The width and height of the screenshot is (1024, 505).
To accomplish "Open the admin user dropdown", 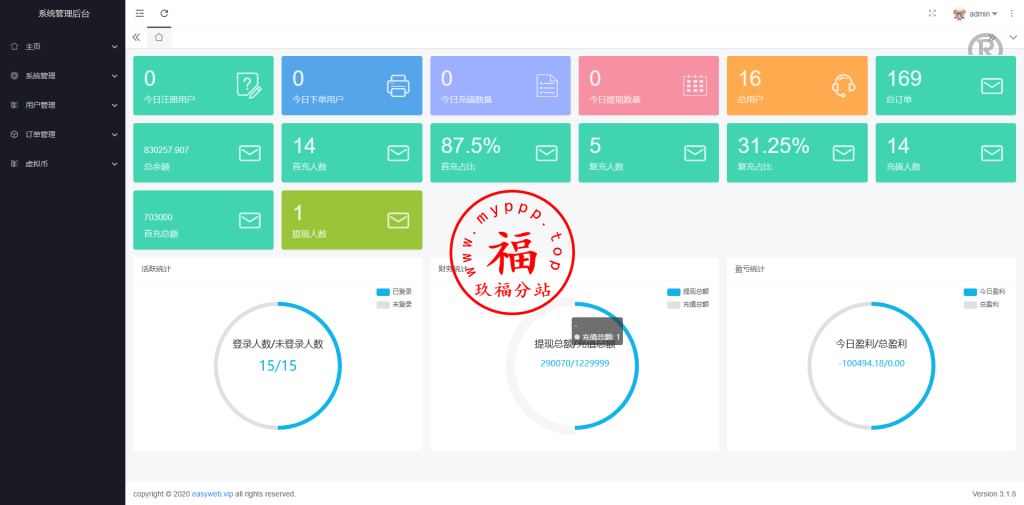I will point(974,13).
